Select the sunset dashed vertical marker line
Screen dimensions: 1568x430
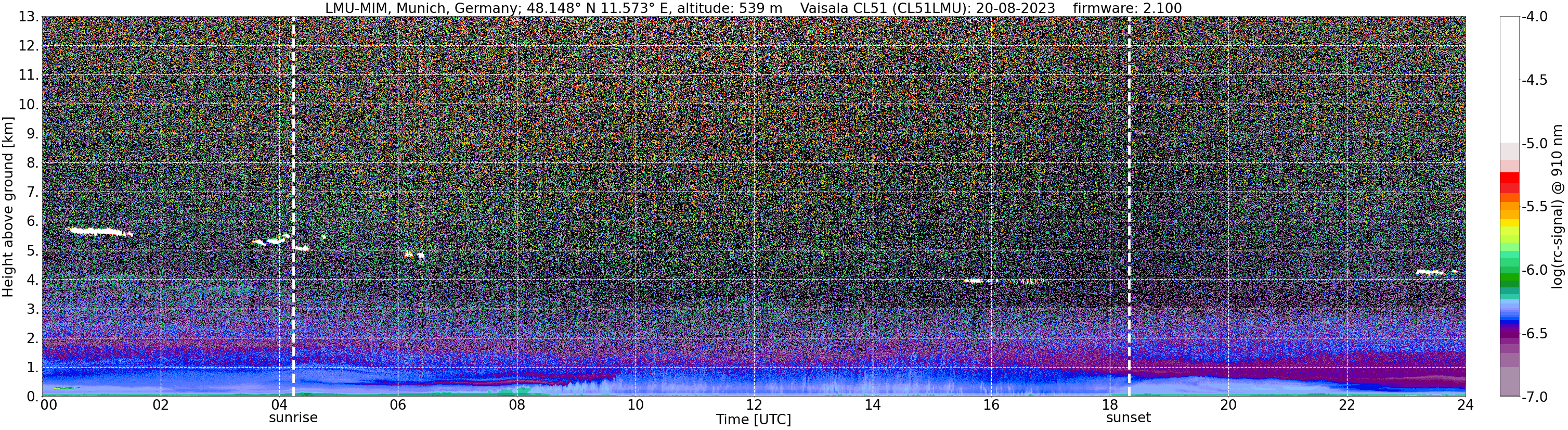click(x=1129, y=207)
